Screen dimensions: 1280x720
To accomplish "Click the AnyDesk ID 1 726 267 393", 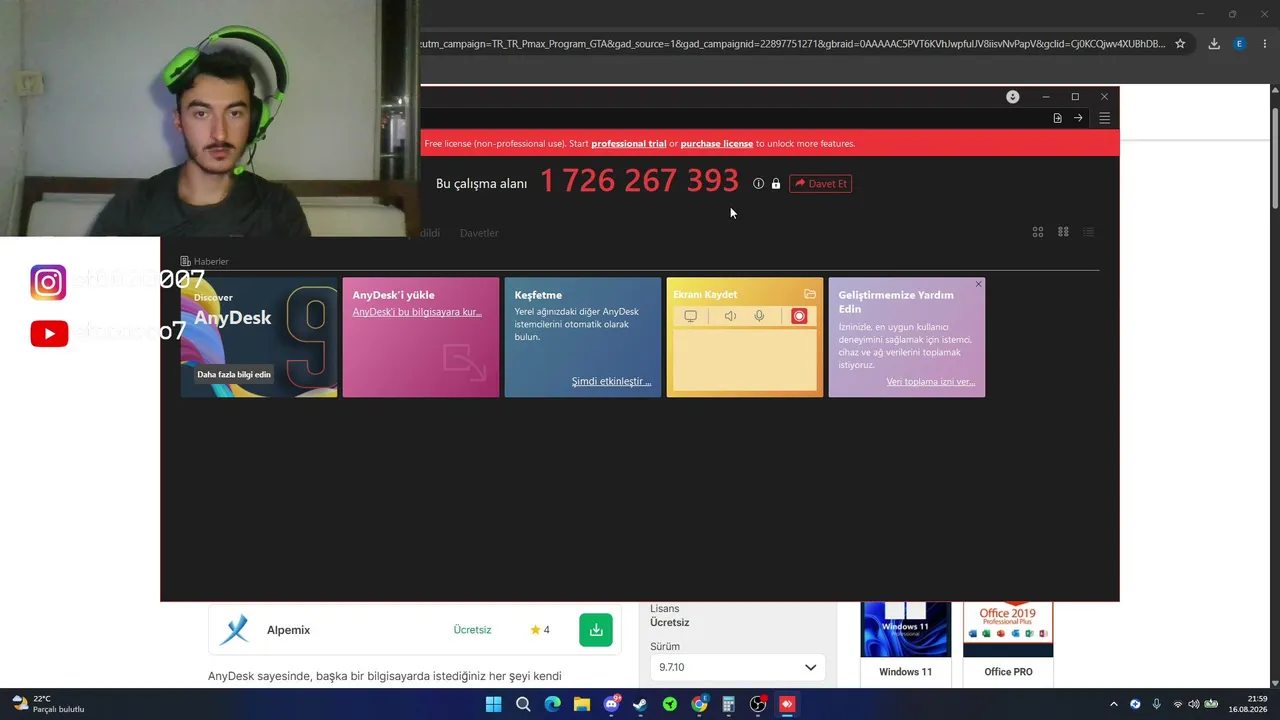I will pos(639,181).
